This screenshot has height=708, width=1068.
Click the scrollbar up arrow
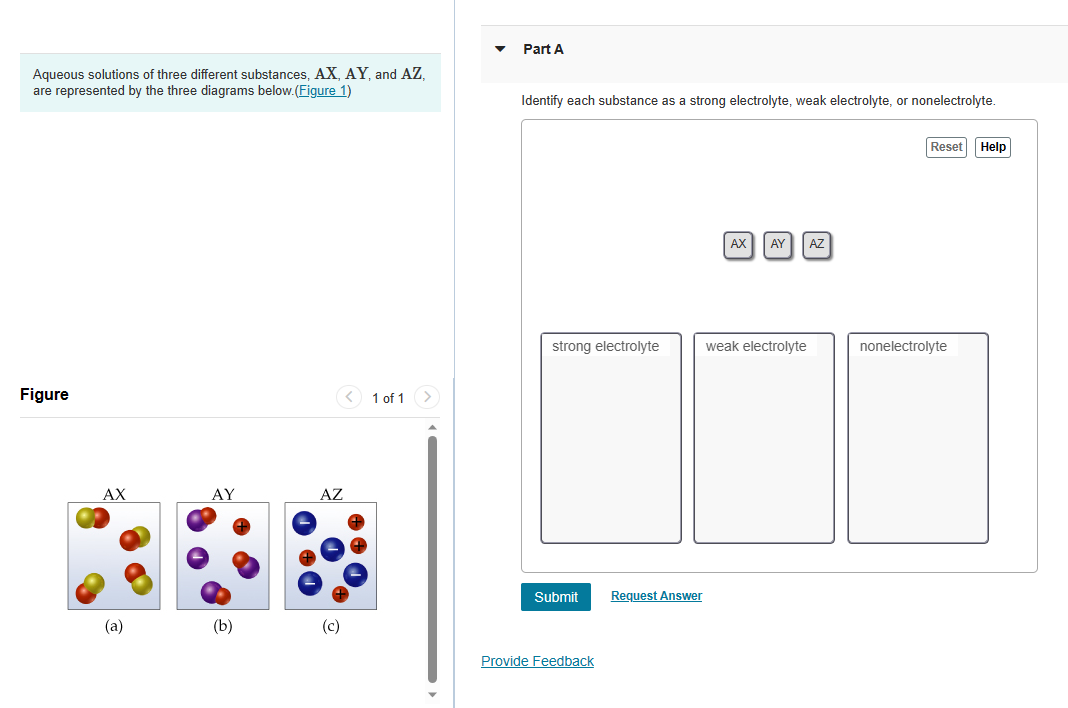click(x=431, y=427)
